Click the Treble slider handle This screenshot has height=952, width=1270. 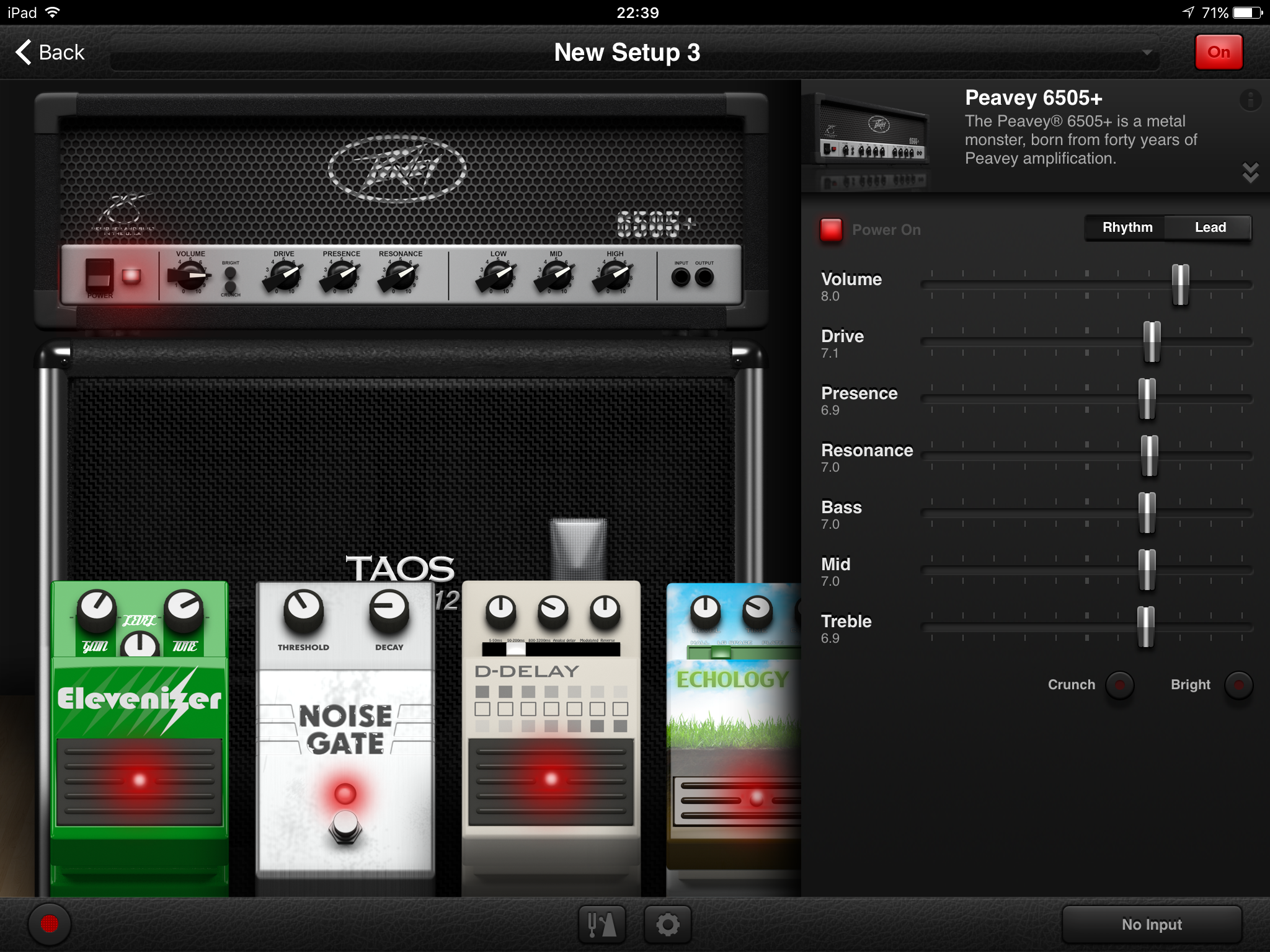point(1145,627)
